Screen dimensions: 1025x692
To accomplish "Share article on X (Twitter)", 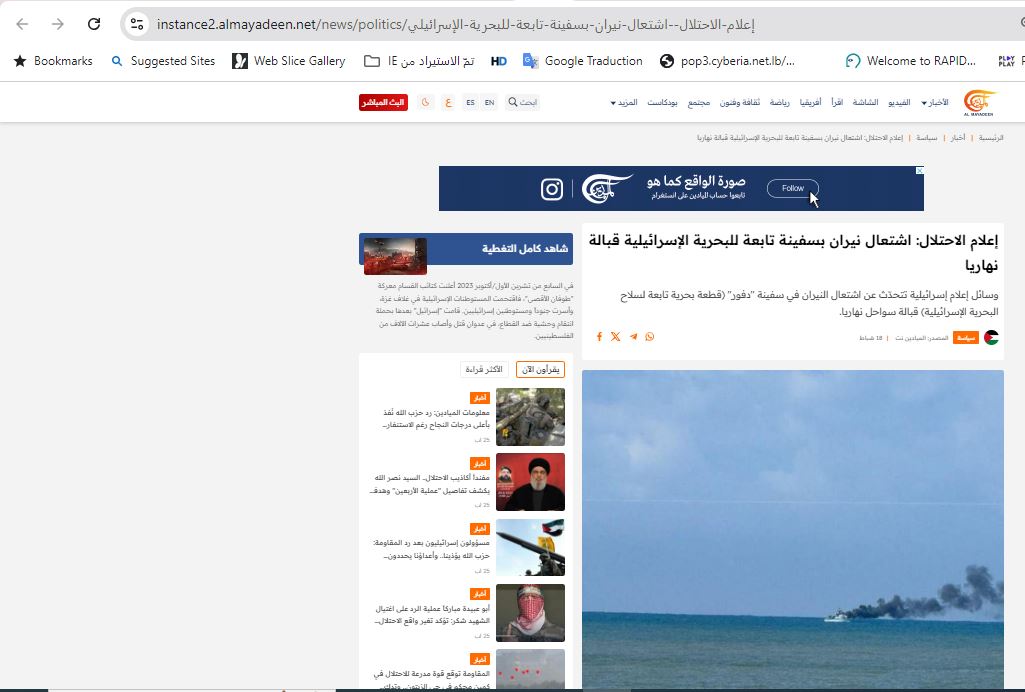I will [x=615, y=337].
